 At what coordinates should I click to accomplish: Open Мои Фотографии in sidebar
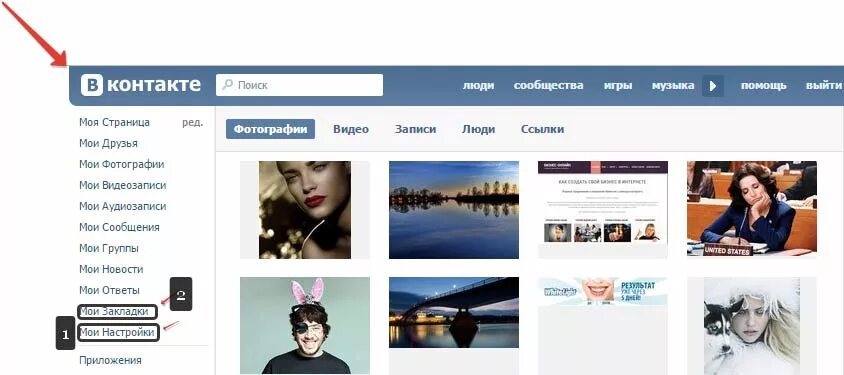[x=122, y=164]
